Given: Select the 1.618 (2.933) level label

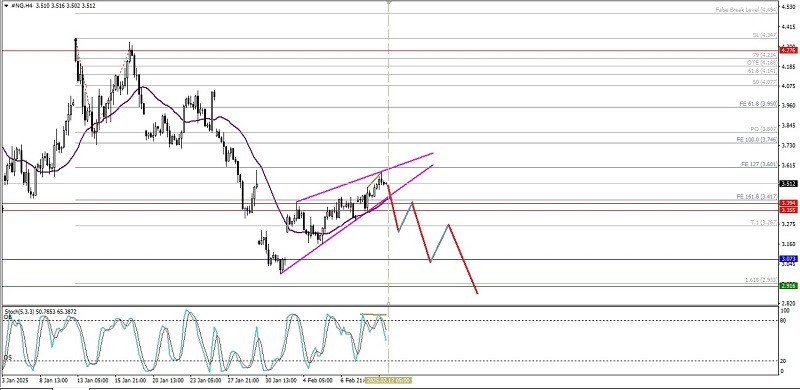Looking at the screenshot, I should pos(761,280).
